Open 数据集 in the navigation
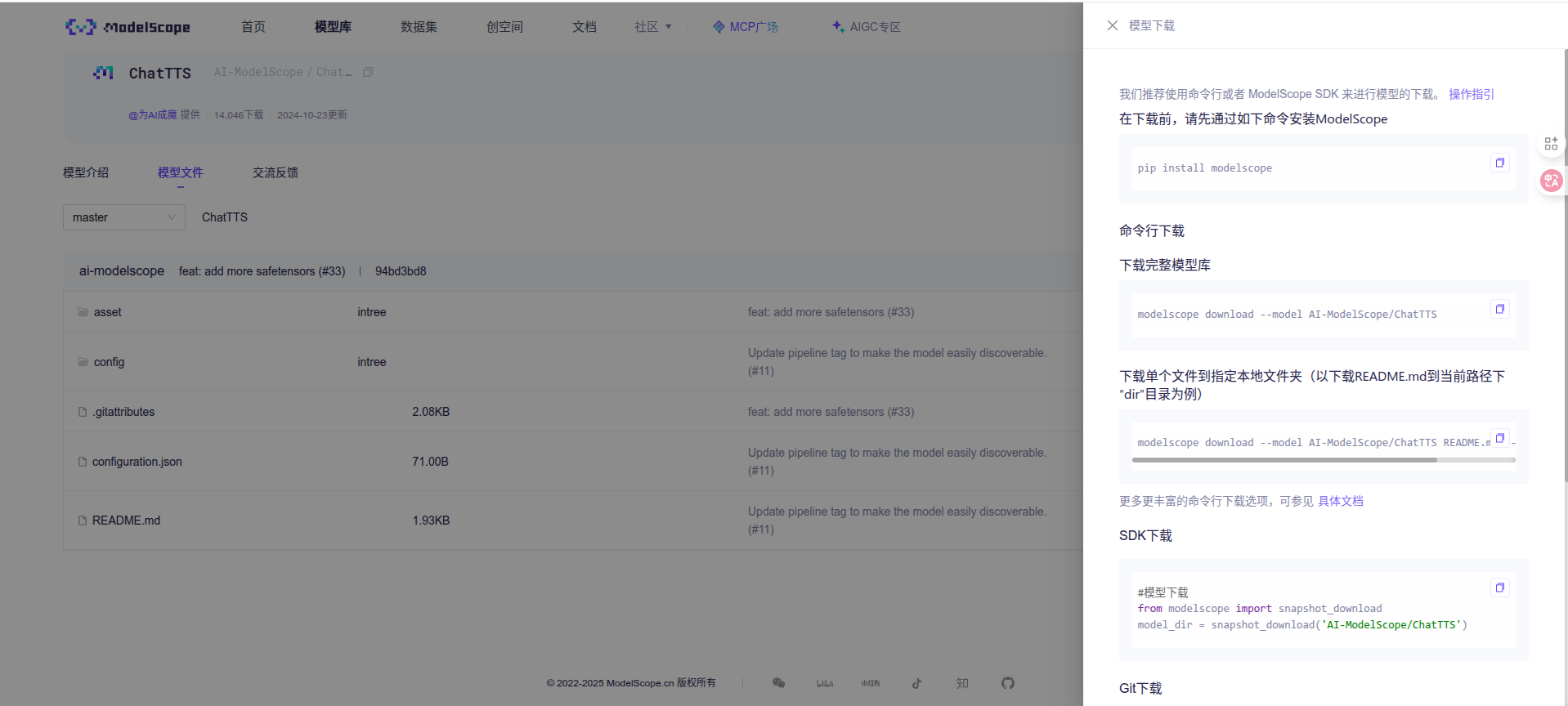Viewport: 1568px width, 706px height. (419, 27)
